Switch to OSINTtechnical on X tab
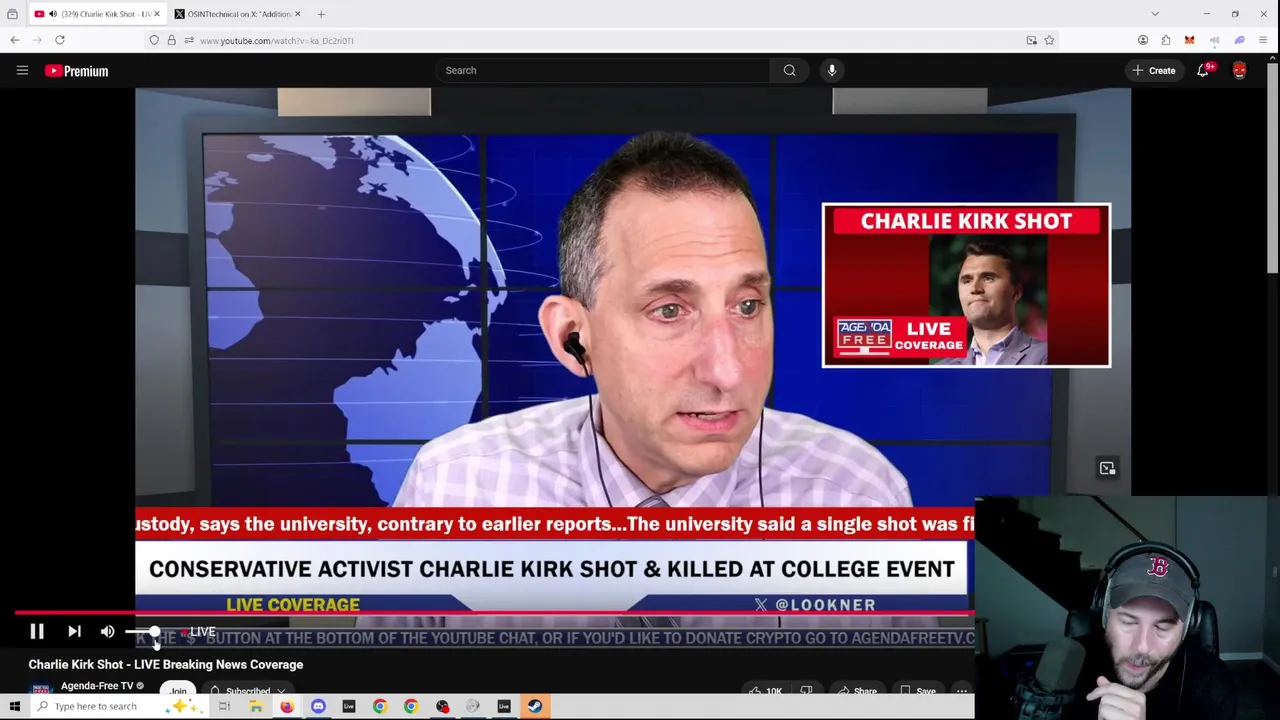The height and width of the screenshot is (720, 1280). (x=238, y=14)
